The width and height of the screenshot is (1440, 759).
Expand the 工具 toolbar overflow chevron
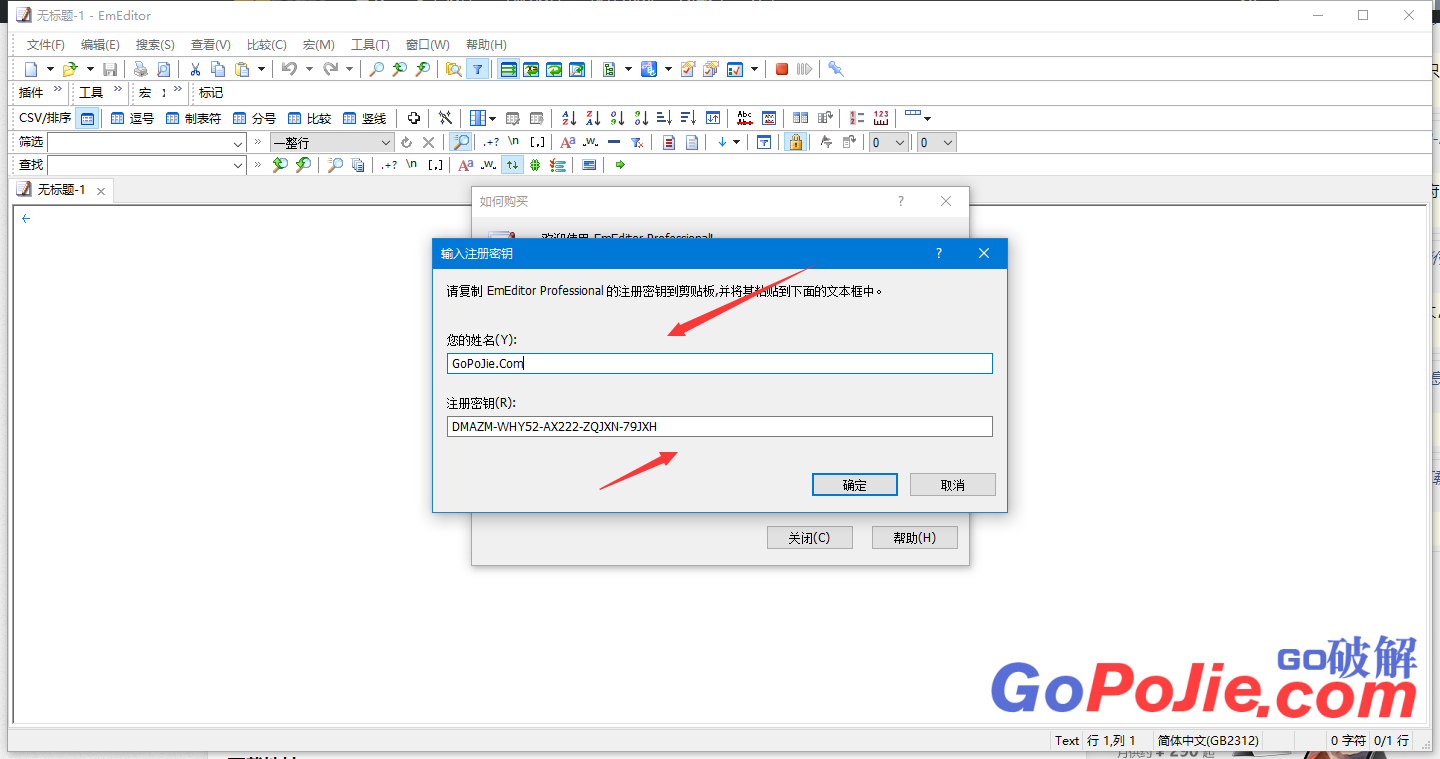pyautogui.click(x=117, y=90)
